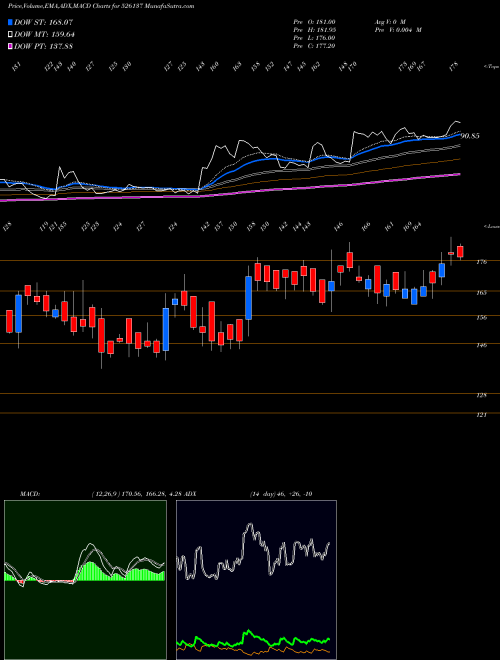Select the DOW ST: 168.07 label
Screen dimensions: 500x660
pos(44,22)
